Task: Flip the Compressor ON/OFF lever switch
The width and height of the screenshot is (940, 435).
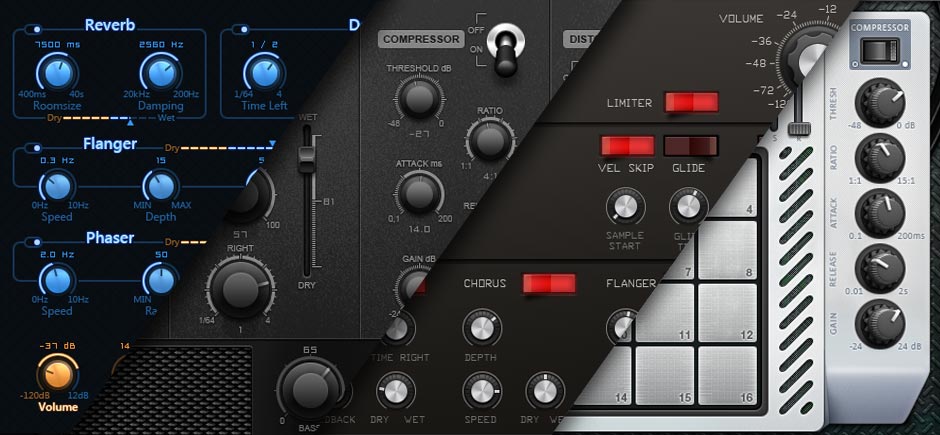Action: click(x=505, y=48)
